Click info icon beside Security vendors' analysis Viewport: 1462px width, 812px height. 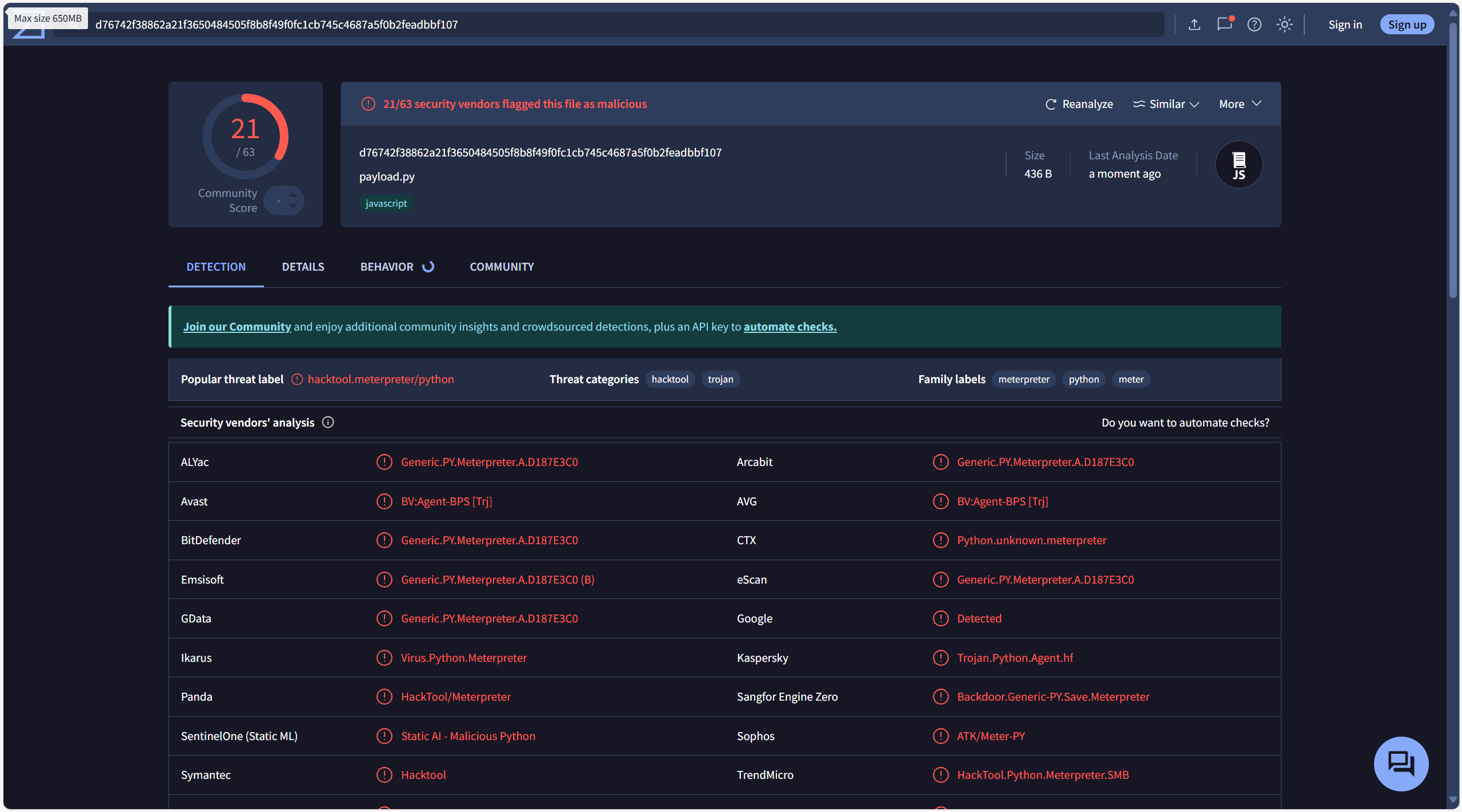tap(328, 423)
